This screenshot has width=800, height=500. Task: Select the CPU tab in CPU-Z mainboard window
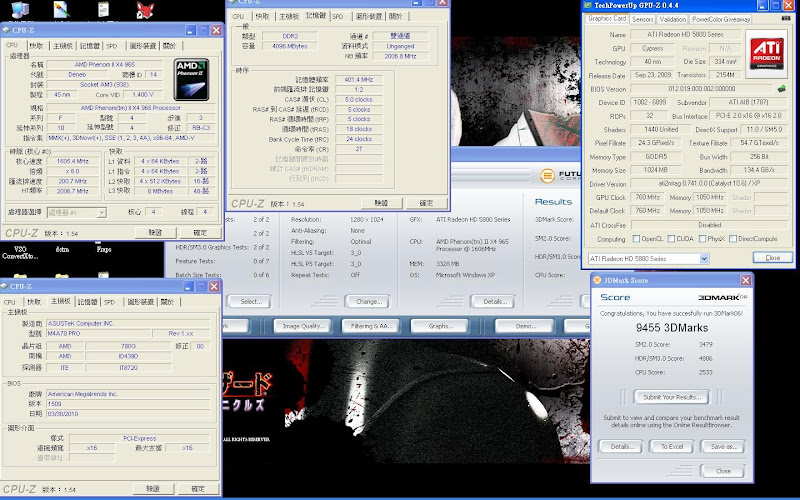coord(10,302)
